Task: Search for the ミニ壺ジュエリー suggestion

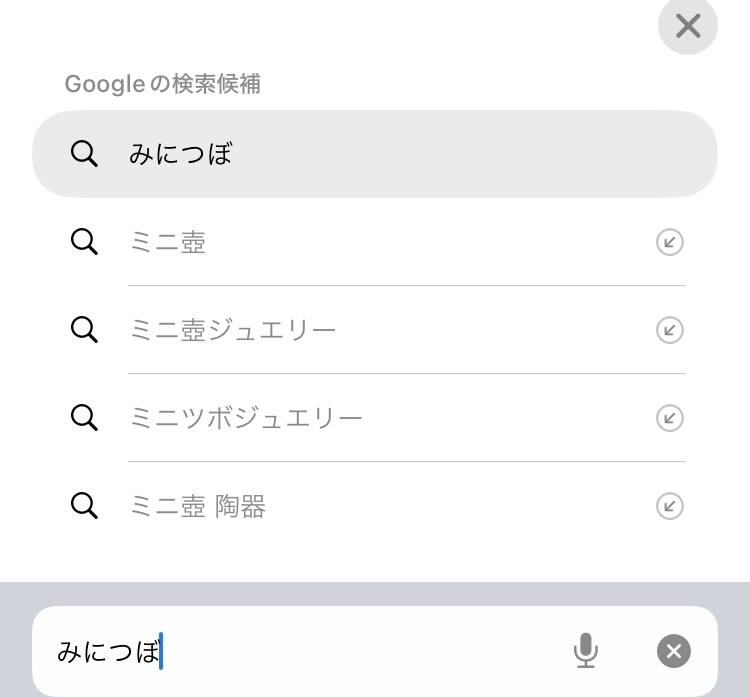Action: [233, 330]
